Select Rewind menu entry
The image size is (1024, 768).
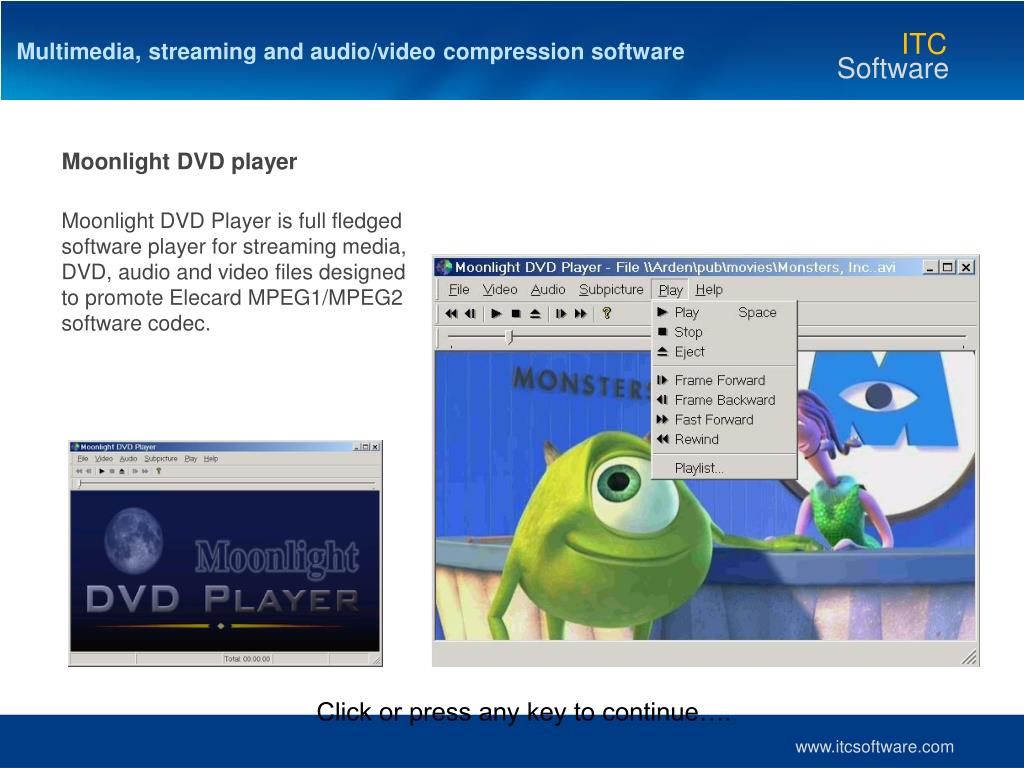(724, 439)
